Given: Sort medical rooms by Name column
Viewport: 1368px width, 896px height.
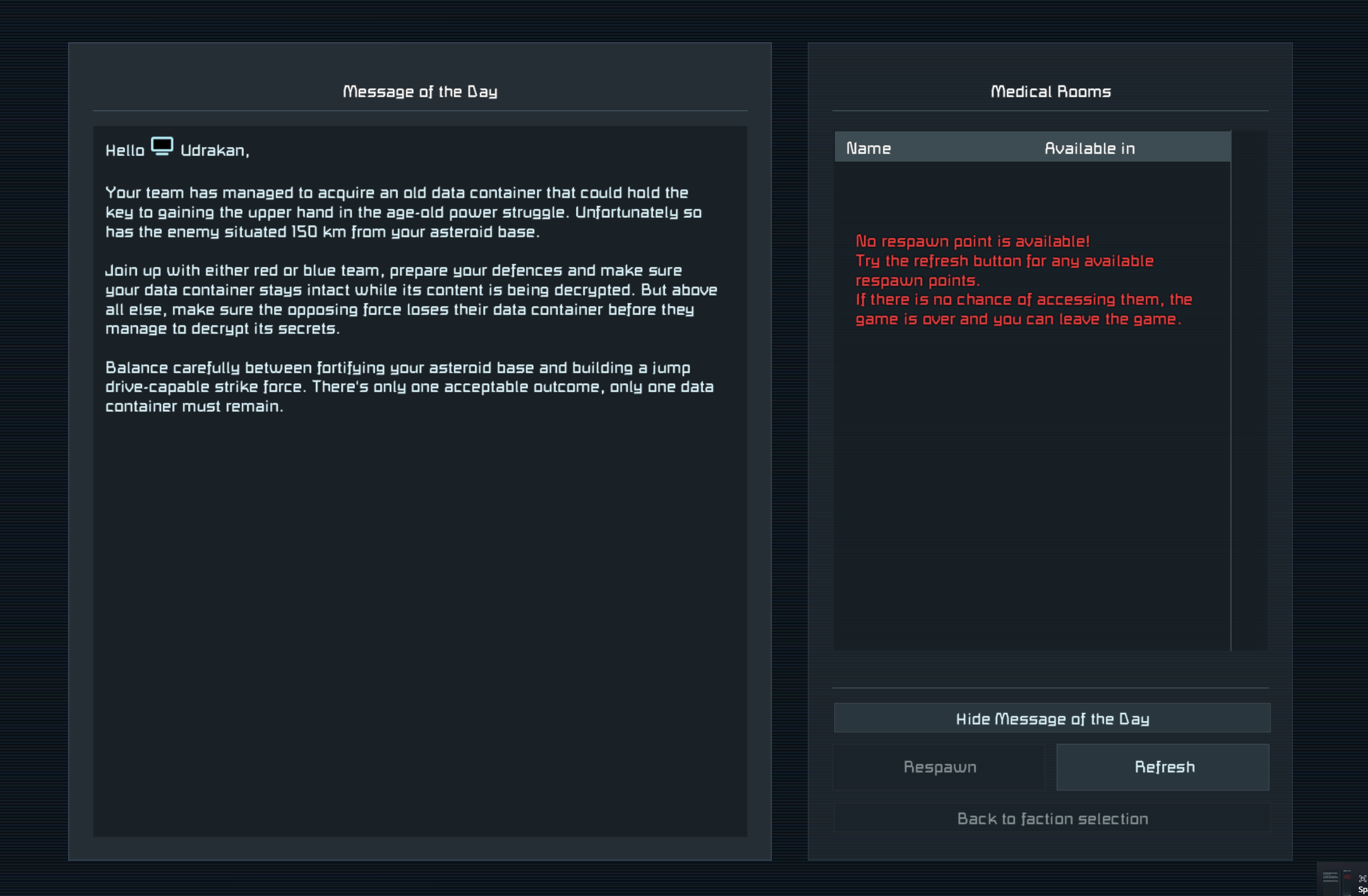Looking at the screenshot, I should coord(868,148).
